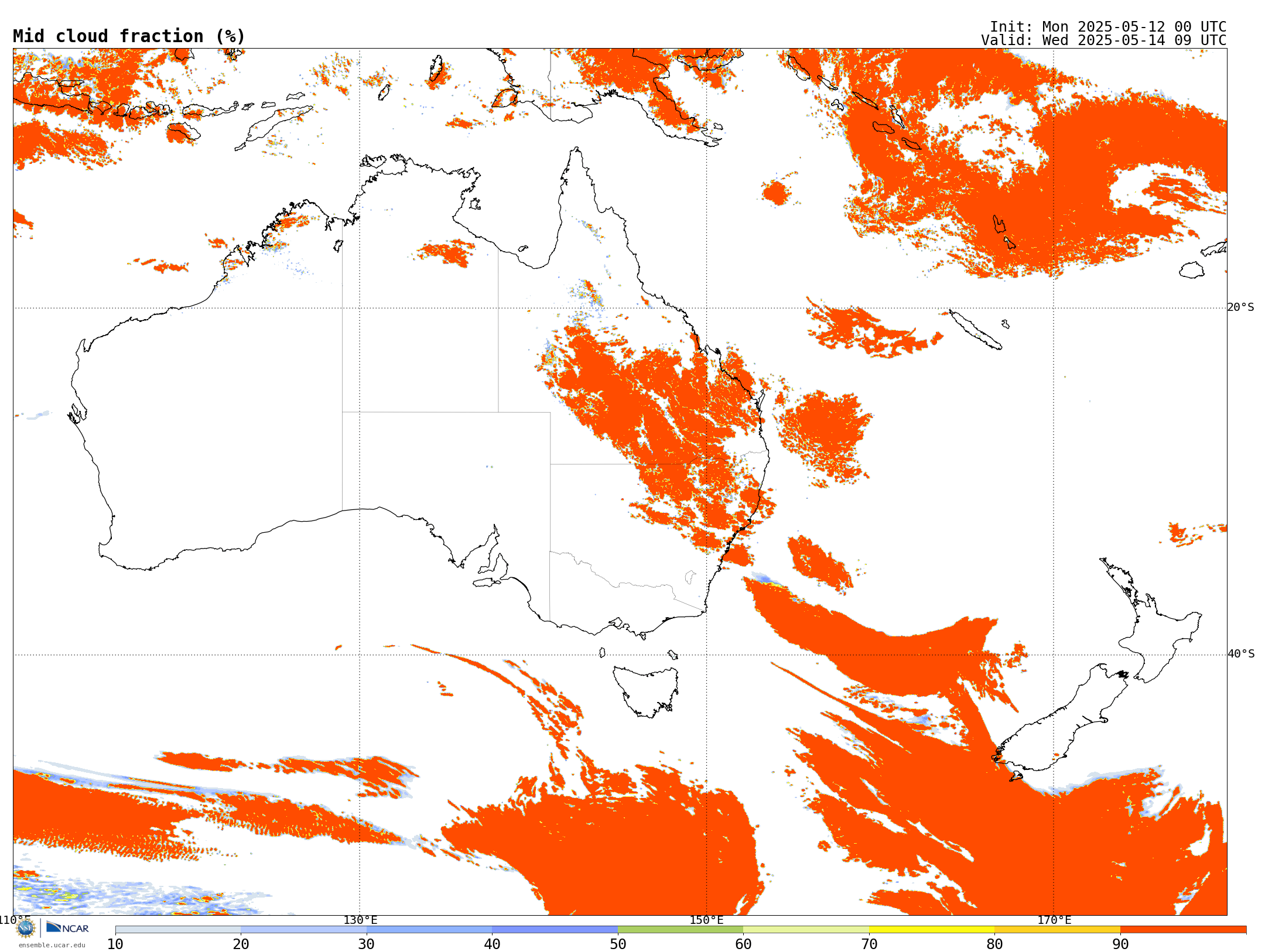Click the 150°E longitude label
Screen dimensions: 1265x952
point(706,920)
